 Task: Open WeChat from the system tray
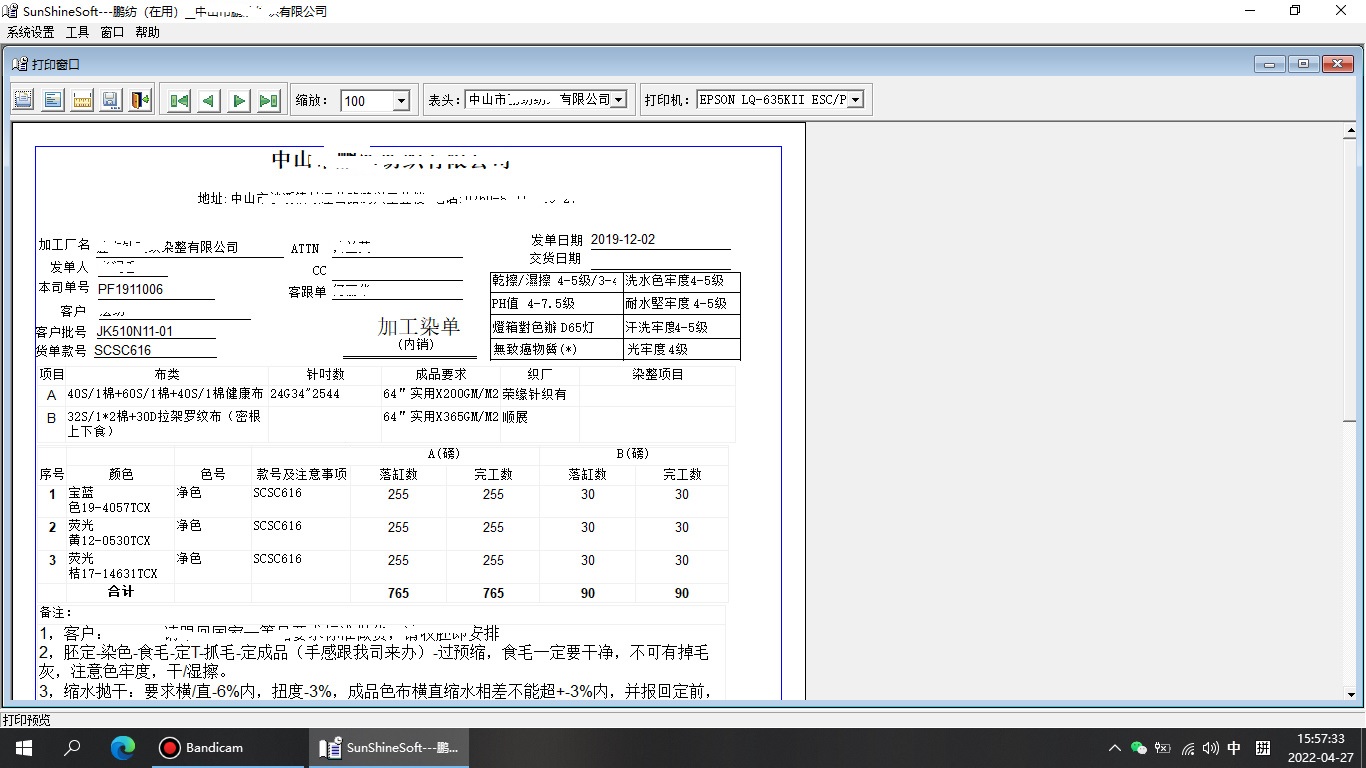[1138, 748]
